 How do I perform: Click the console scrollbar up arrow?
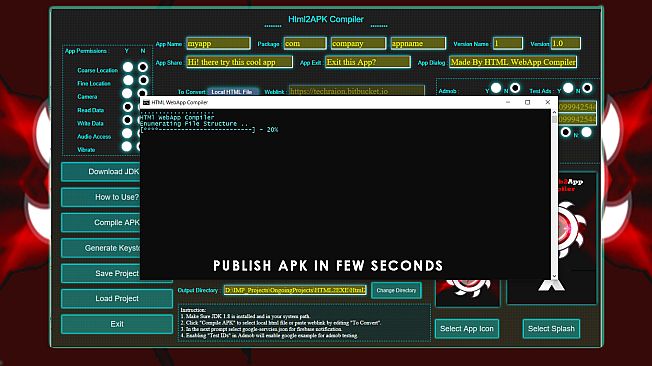point(554,112)
